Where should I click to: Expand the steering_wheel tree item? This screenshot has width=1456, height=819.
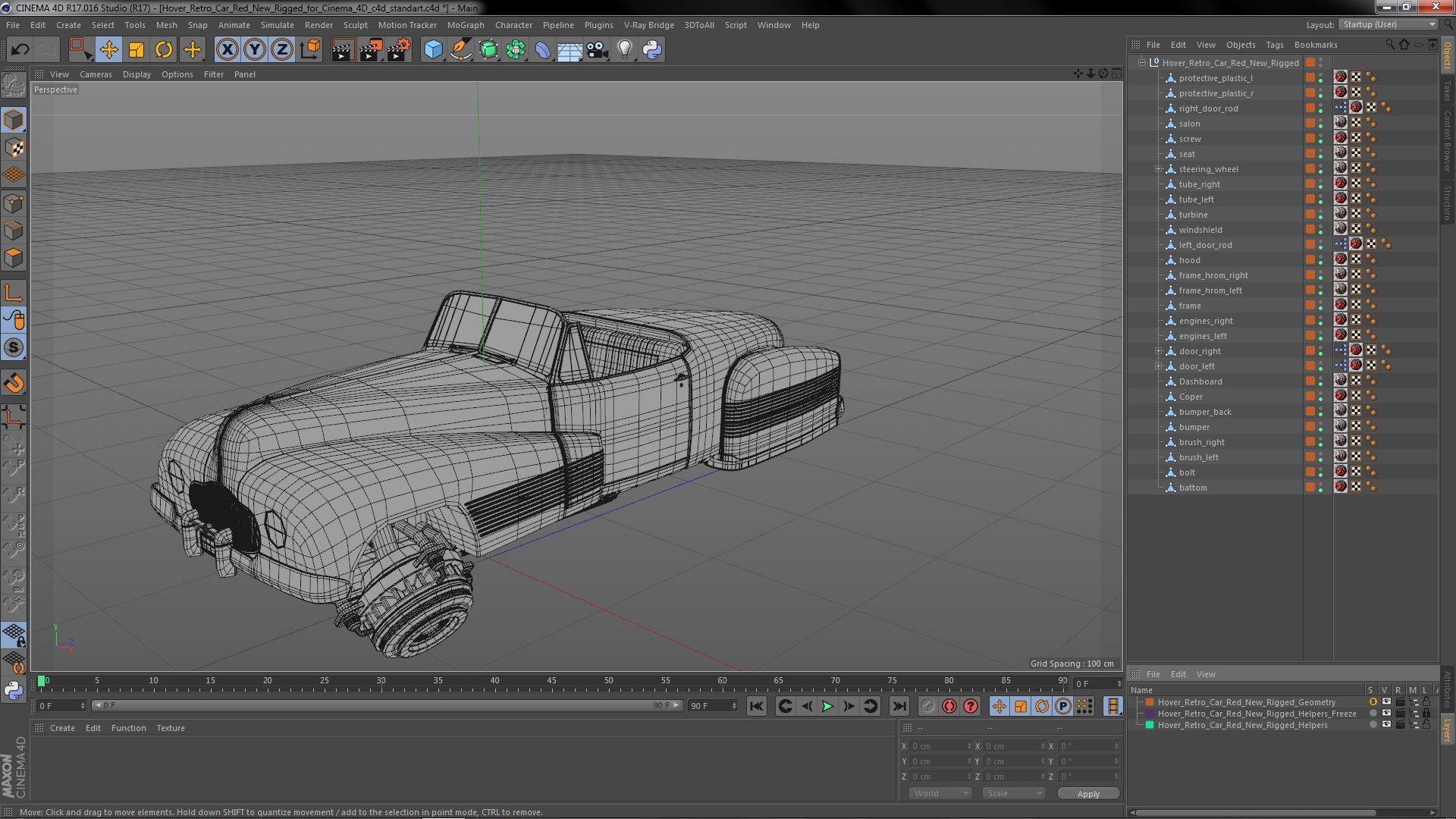click(x=1158, y=169)
